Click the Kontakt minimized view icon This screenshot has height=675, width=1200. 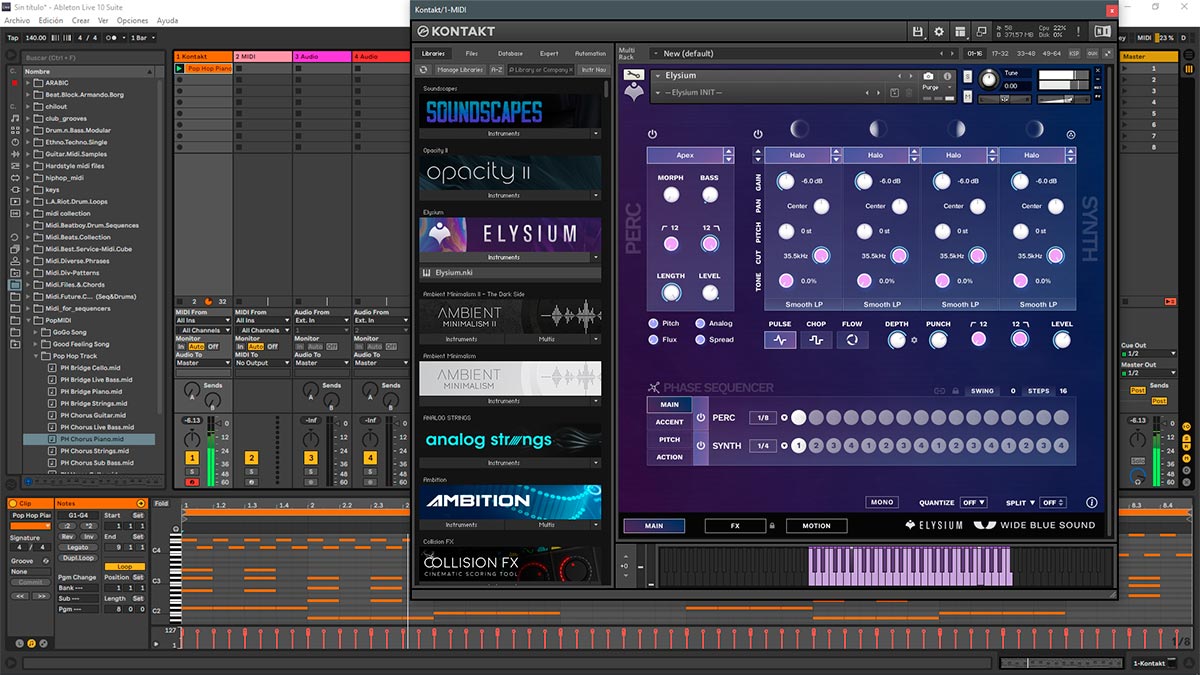983,32
